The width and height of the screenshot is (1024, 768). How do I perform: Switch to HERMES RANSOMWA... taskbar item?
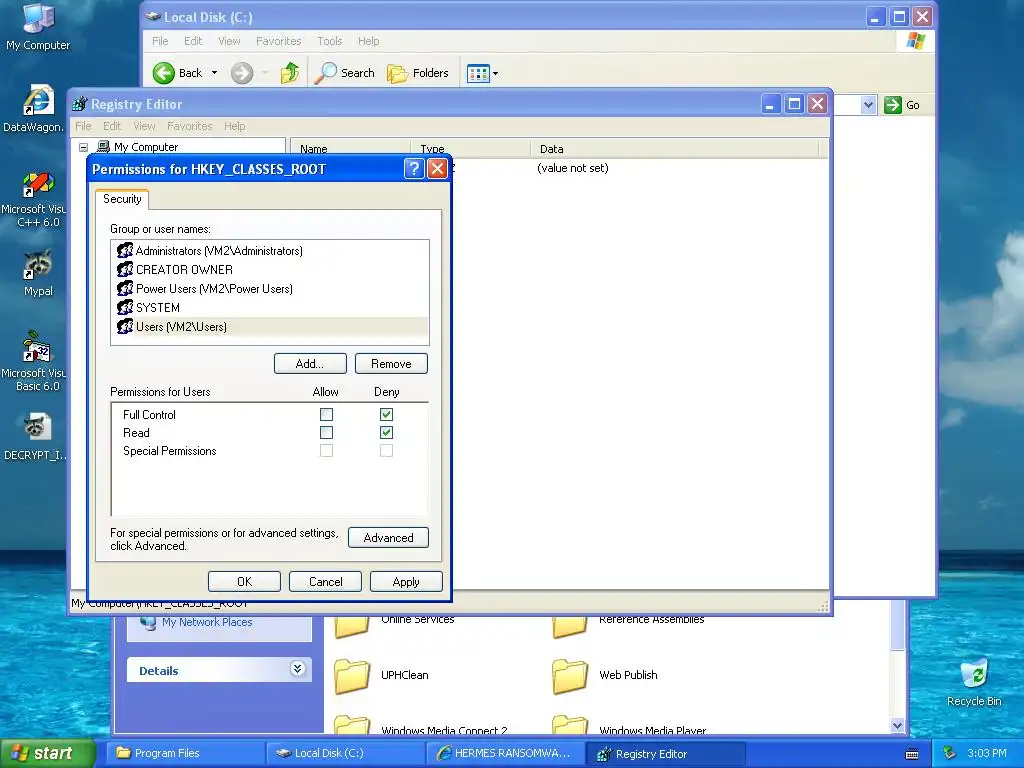click(507, 754)
